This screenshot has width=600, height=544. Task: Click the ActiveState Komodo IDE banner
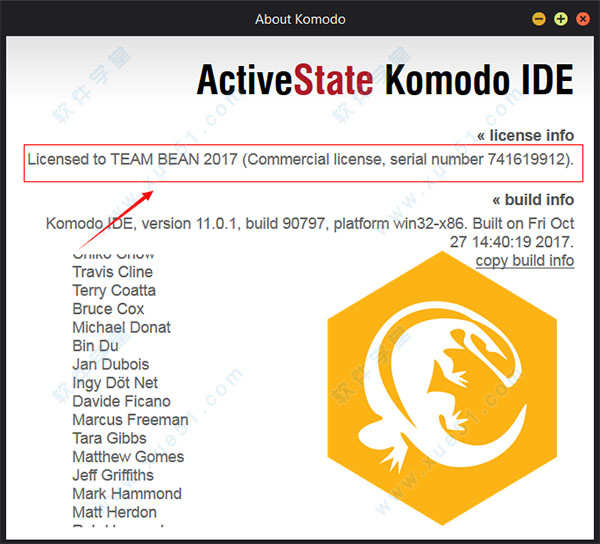click(385, 80)
